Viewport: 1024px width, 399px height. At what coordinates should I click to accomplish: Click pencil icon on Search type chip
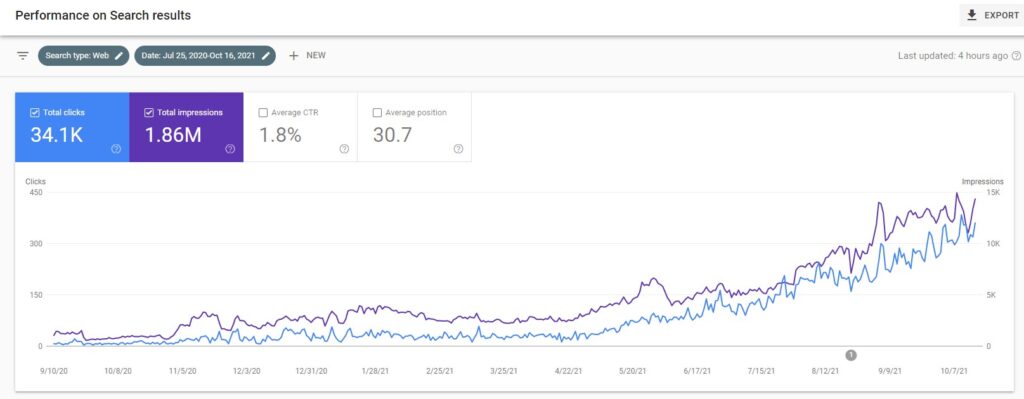(x=119, y=56)
